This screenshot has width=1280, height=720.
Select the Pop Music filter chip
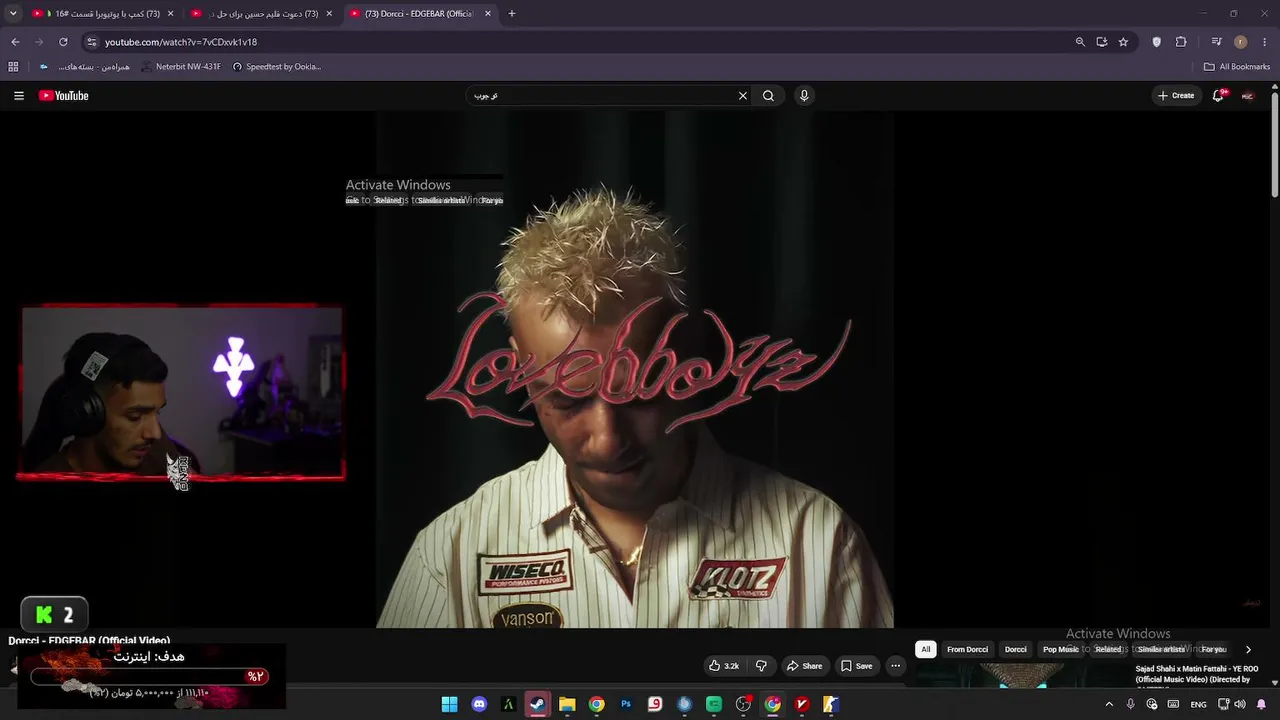point(1061,649)
